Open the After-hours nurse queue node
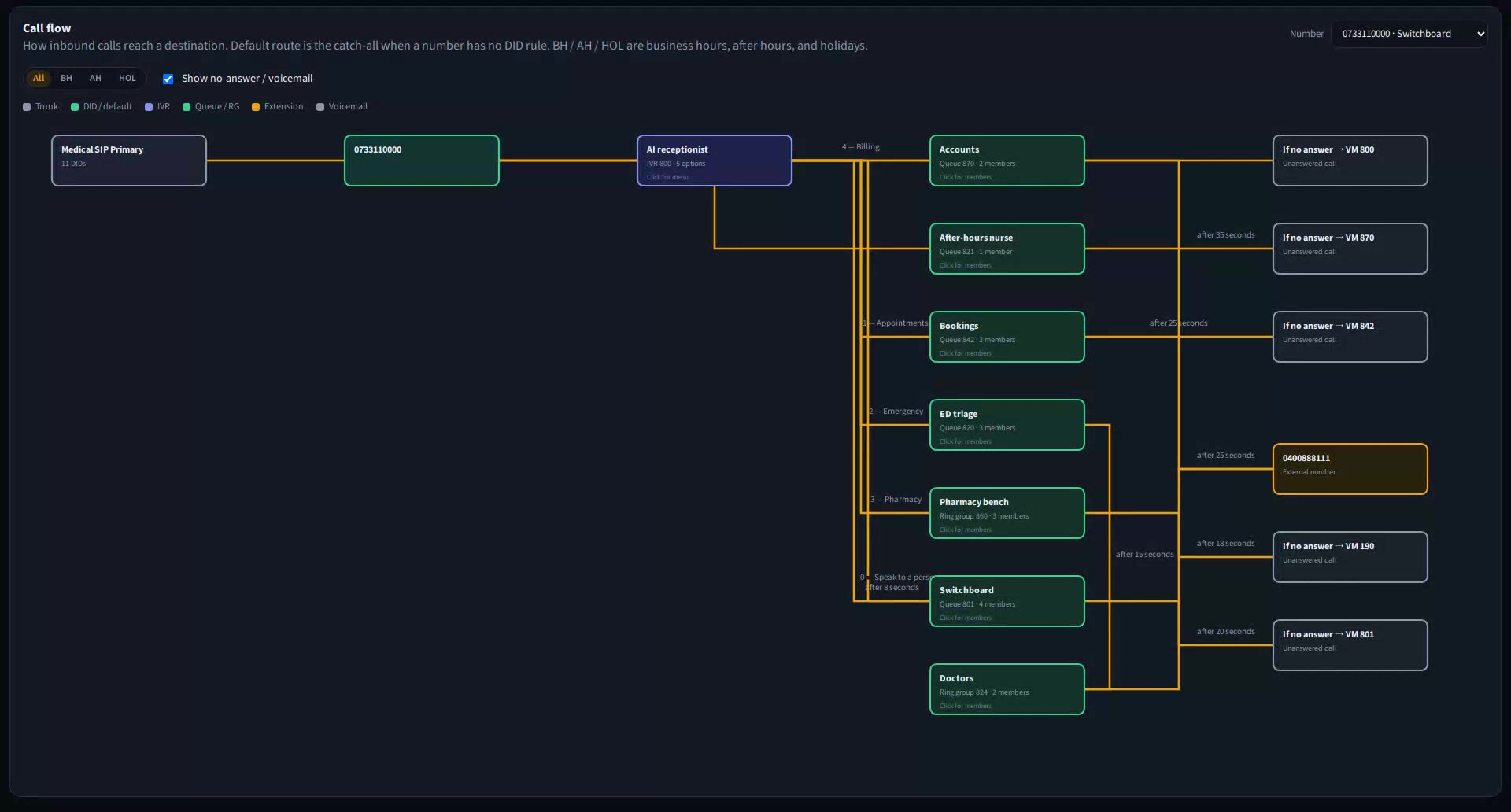The image size is (1511, 812). tap(1007, 249)
